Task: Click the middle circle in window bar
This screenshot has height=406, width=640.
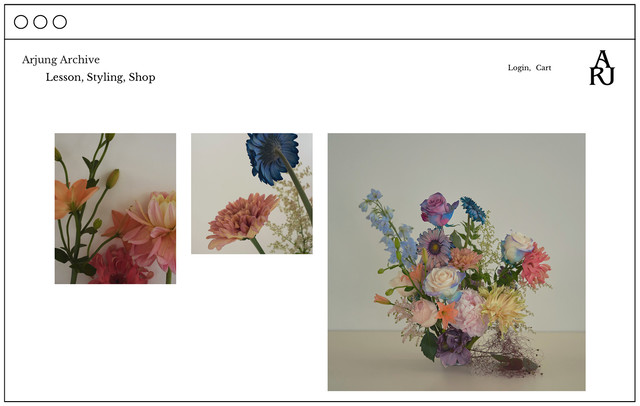Action: [40, 22]
